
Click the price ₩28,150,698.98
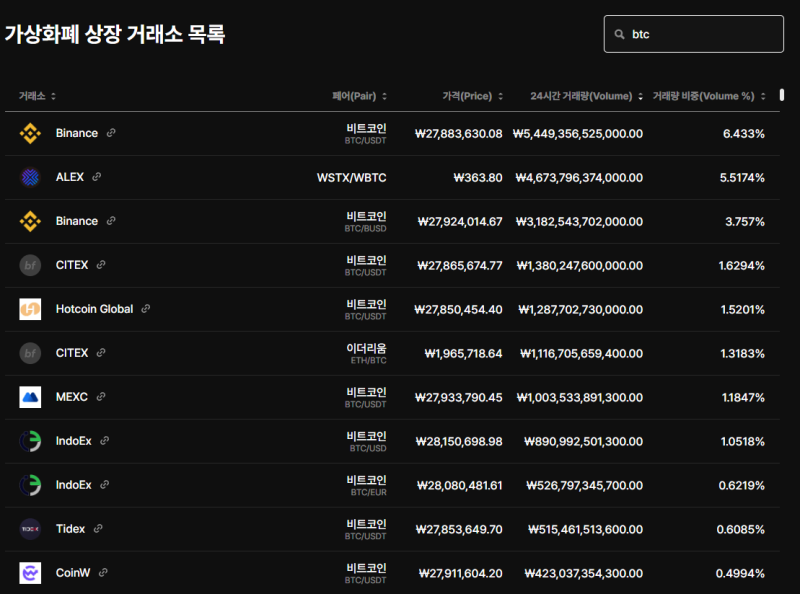tap(459, 441)
